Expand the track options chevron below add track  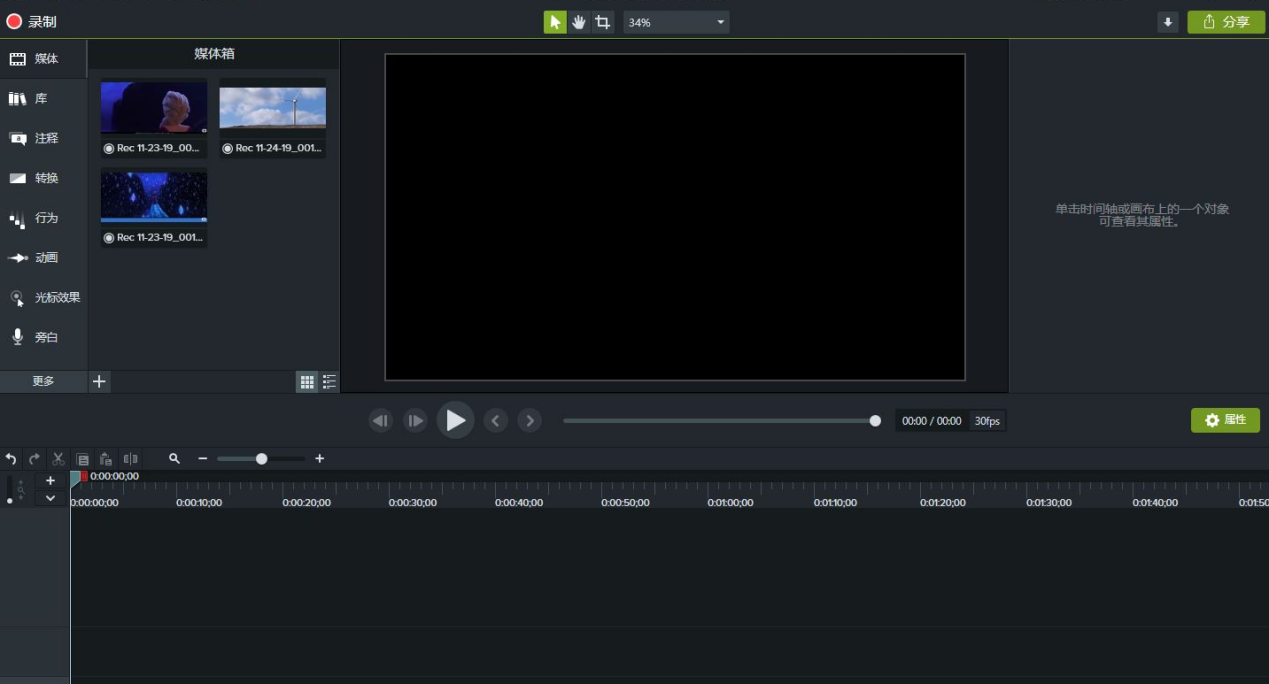[x=50, y=498]
